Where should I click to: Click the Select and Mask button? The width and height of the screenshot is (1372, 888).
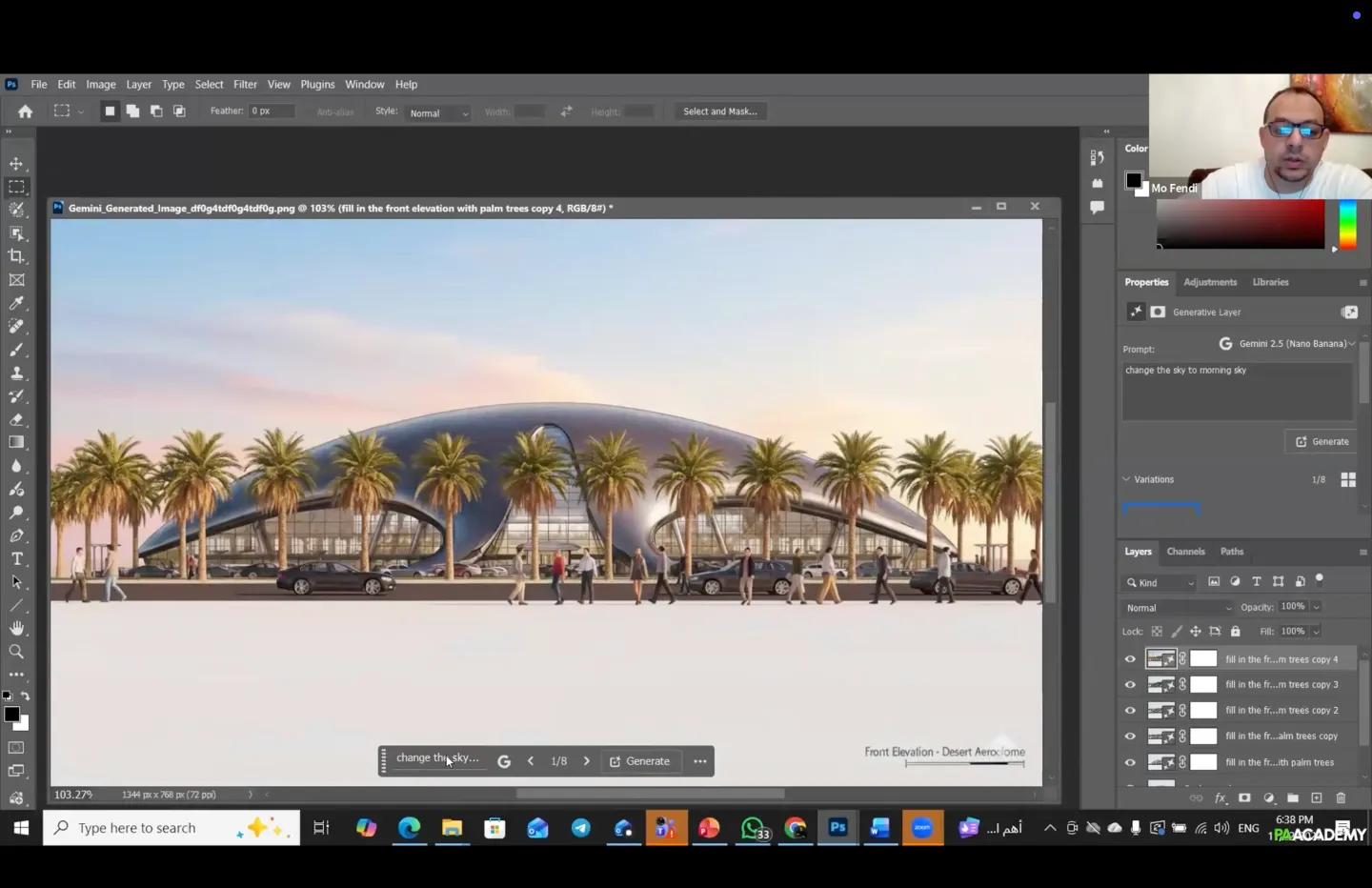tap(719, 111)
